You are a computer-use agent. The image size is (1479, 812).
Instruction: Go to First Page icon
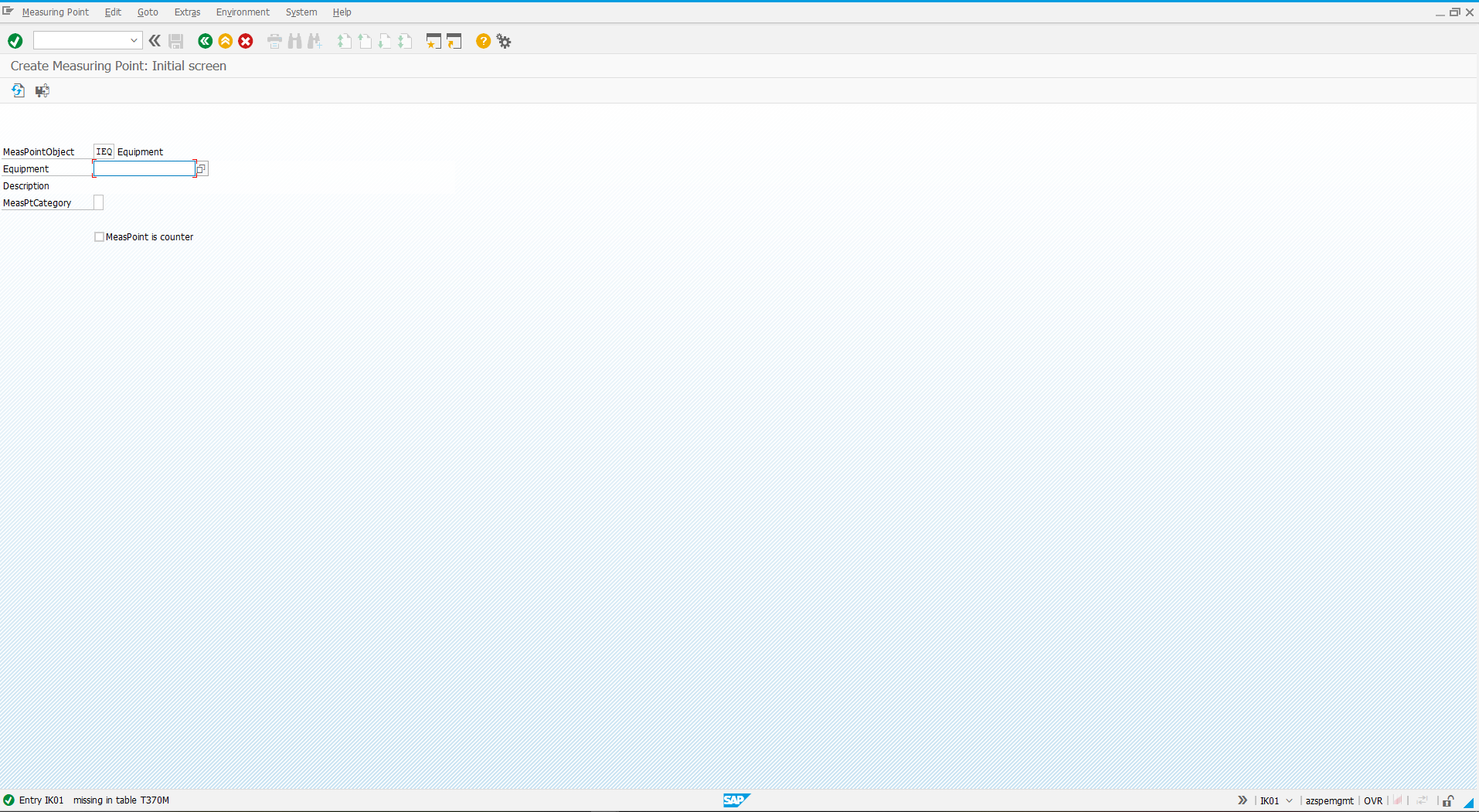click(x=345, y=41)
